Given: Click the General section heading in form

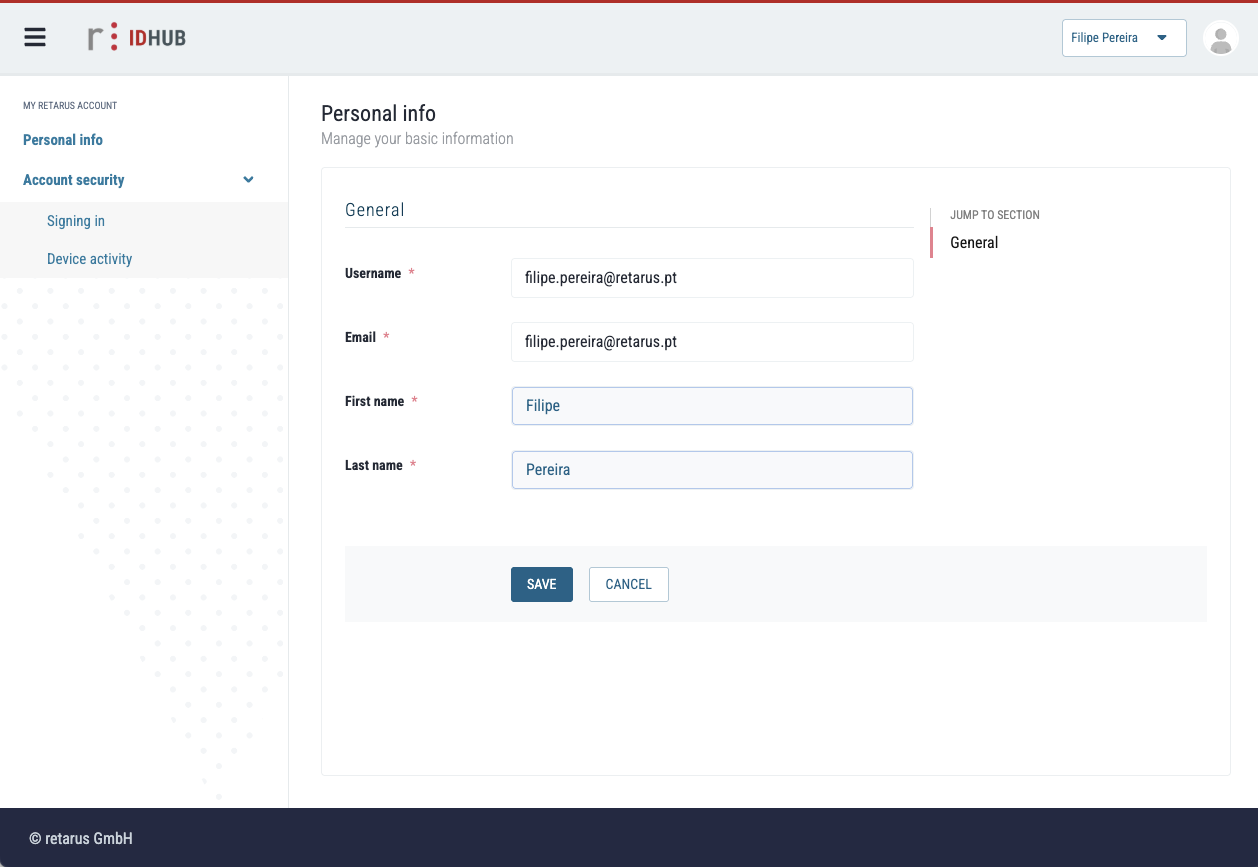Looking at the screenshot, I should coord(375,210).
